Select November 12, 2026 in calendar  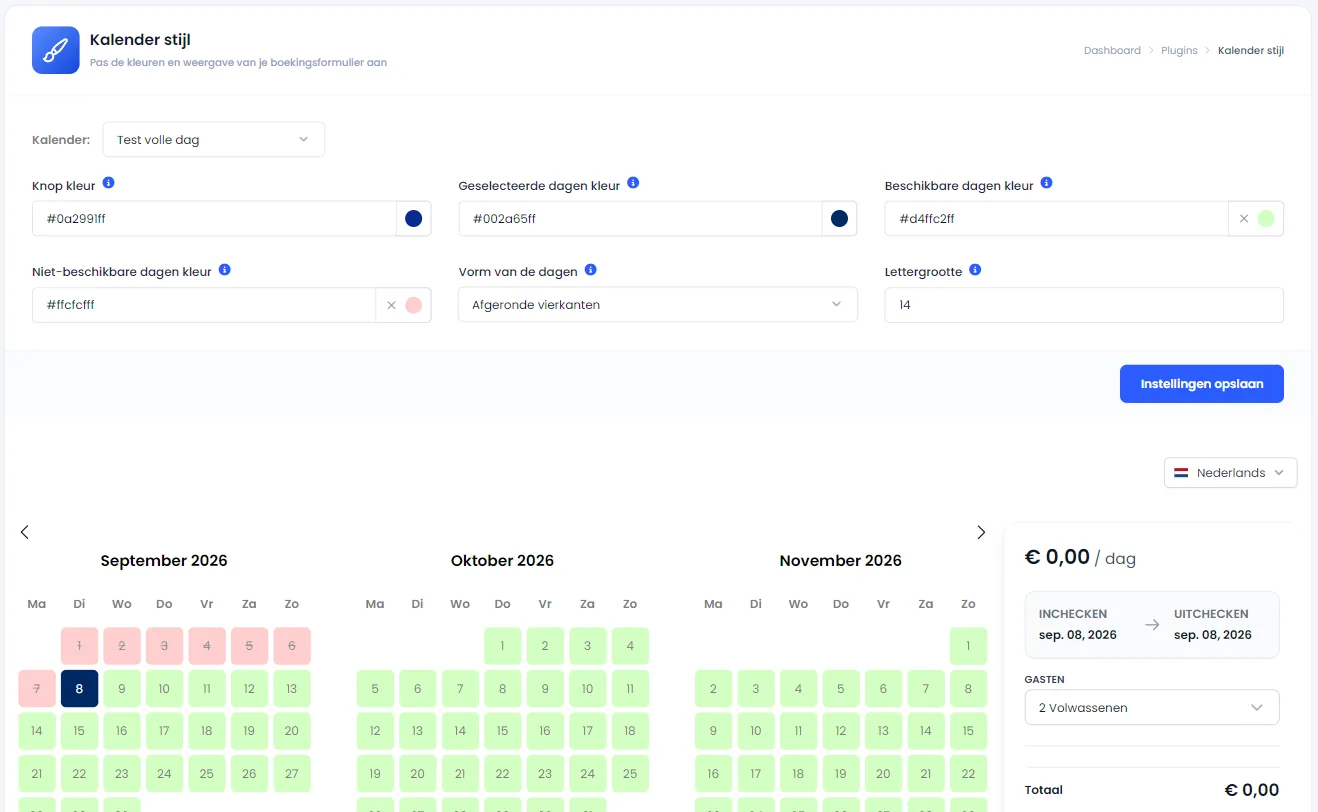(x=841, y=731)
